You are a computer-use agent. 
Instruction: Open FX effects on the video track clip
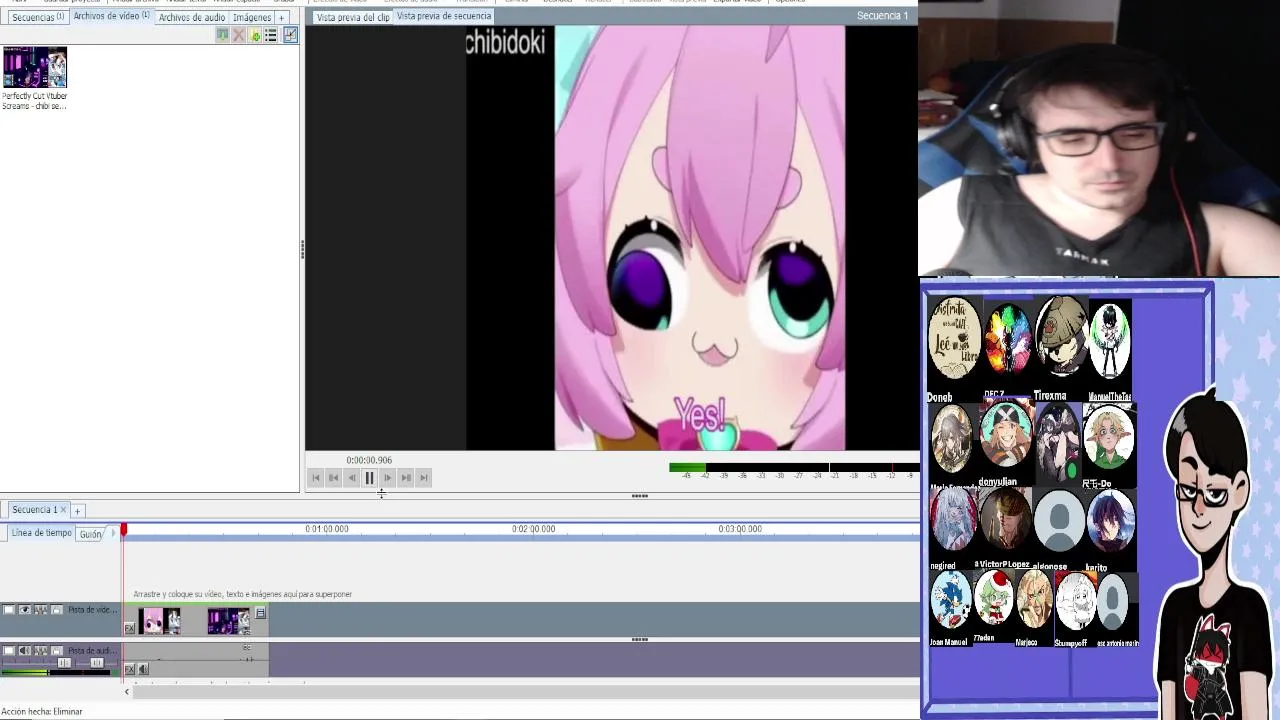click(129, 628)
